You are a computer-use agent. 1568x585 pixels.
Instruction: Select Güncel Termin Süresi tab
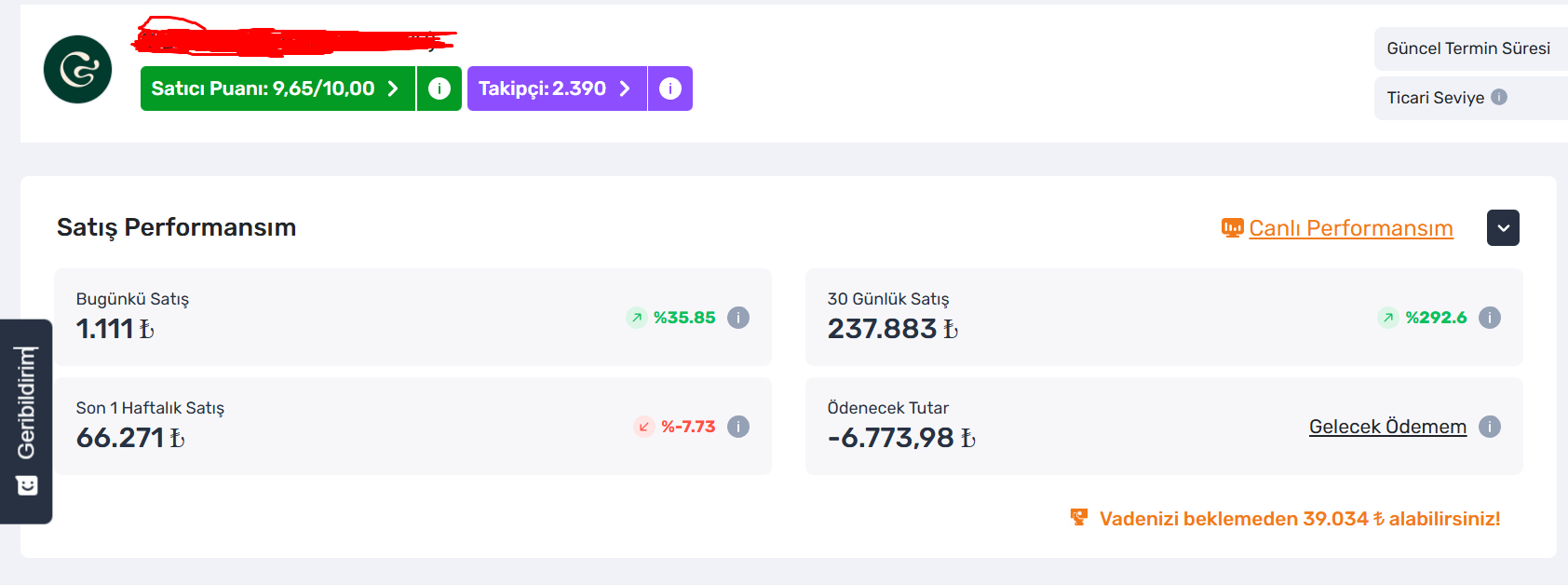(1470, 48)
